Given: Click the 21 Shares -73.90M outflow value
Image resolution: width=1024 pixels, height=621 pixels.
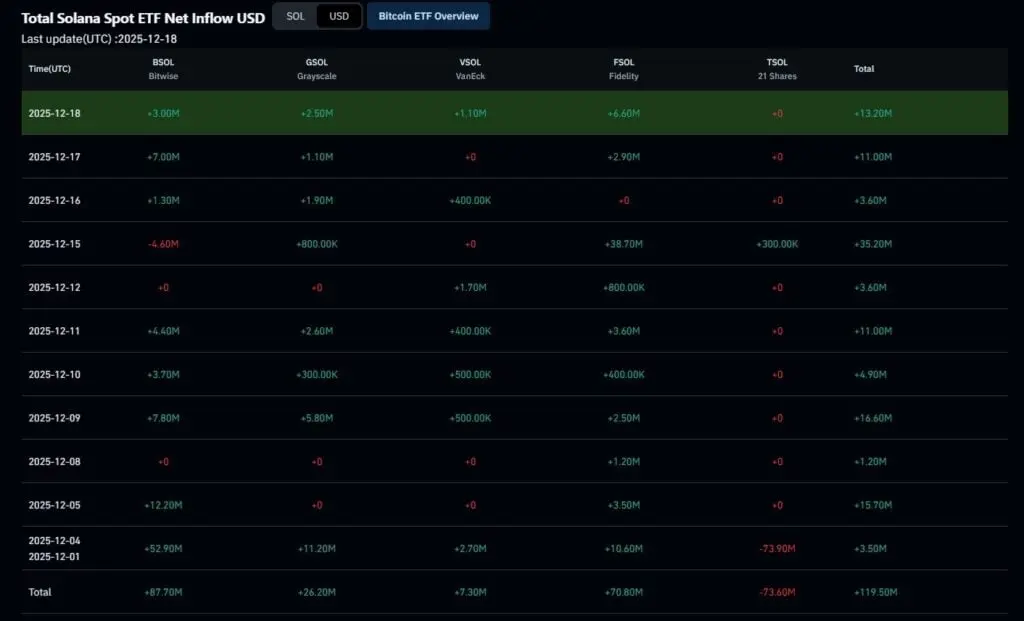Looking at the screenshot, I should 777,548.
